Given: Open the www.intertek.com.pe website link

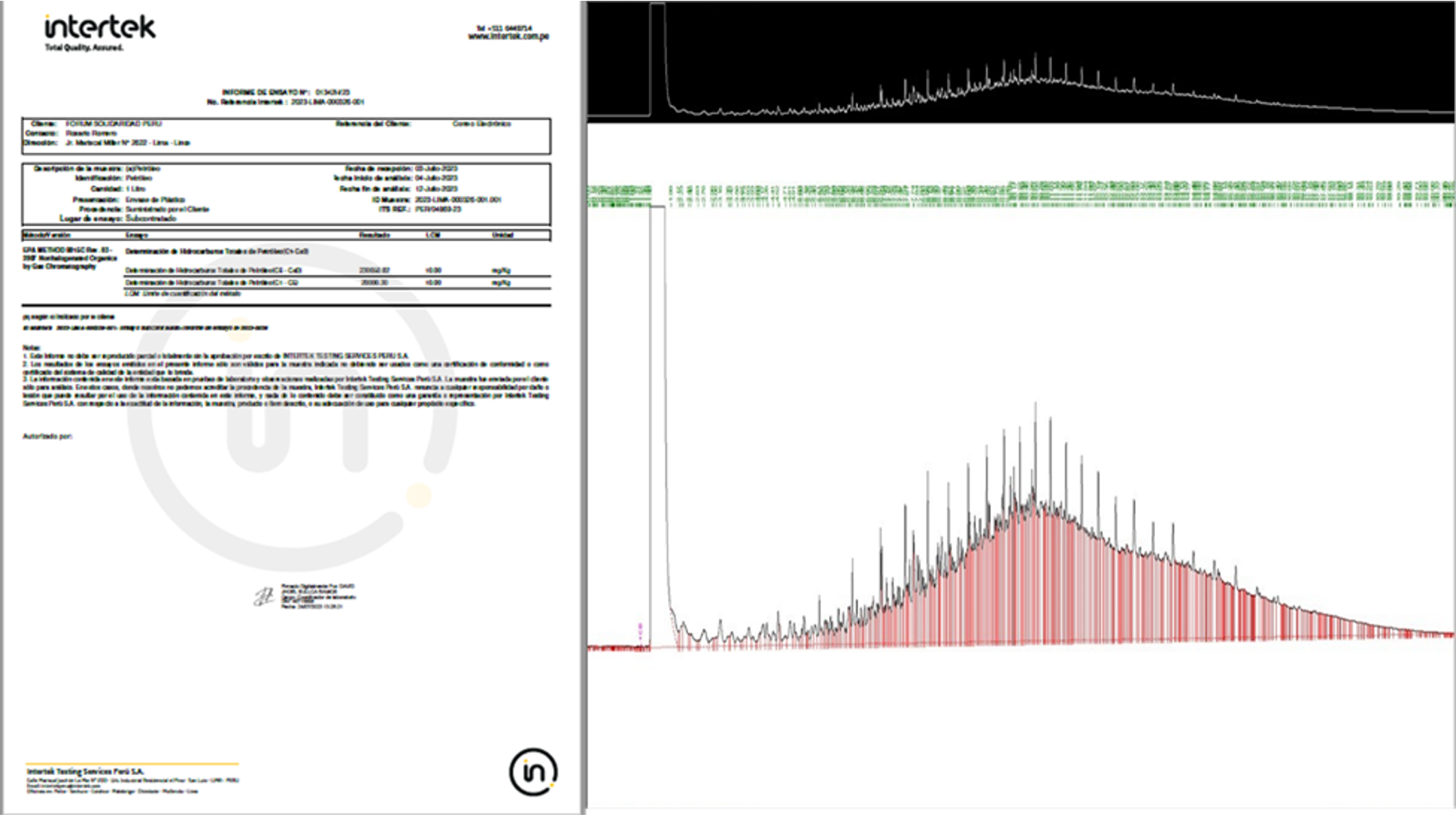Looking at the screenshot, I should tap(508, 37).
